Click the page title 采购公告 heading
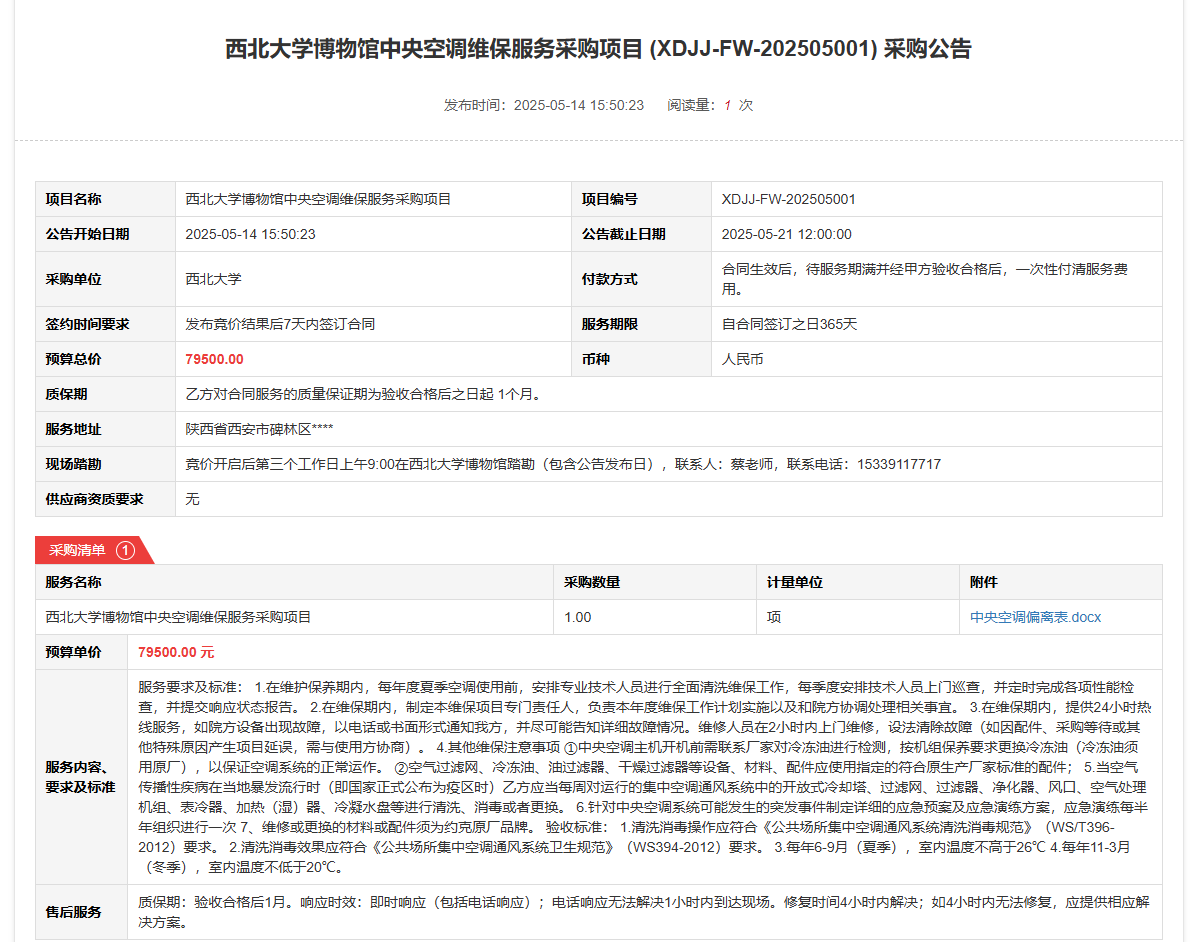 point(597,49)
